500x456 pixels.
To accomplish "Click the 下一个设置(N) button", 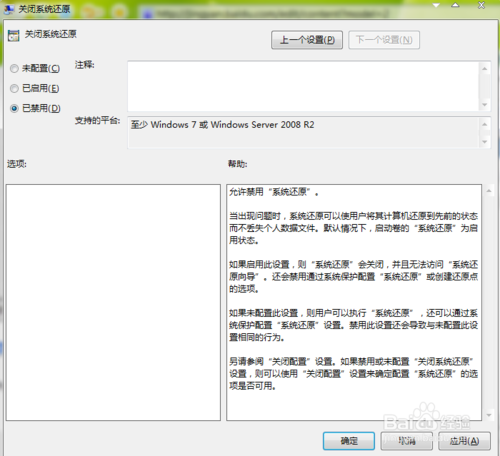I will 384,40.
